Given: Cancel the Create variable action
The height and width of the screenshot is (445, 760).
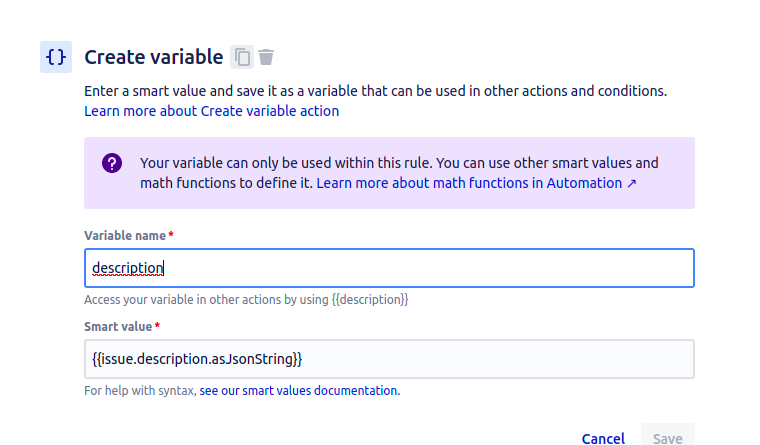Looking at the screenshot, I should 603,438.
